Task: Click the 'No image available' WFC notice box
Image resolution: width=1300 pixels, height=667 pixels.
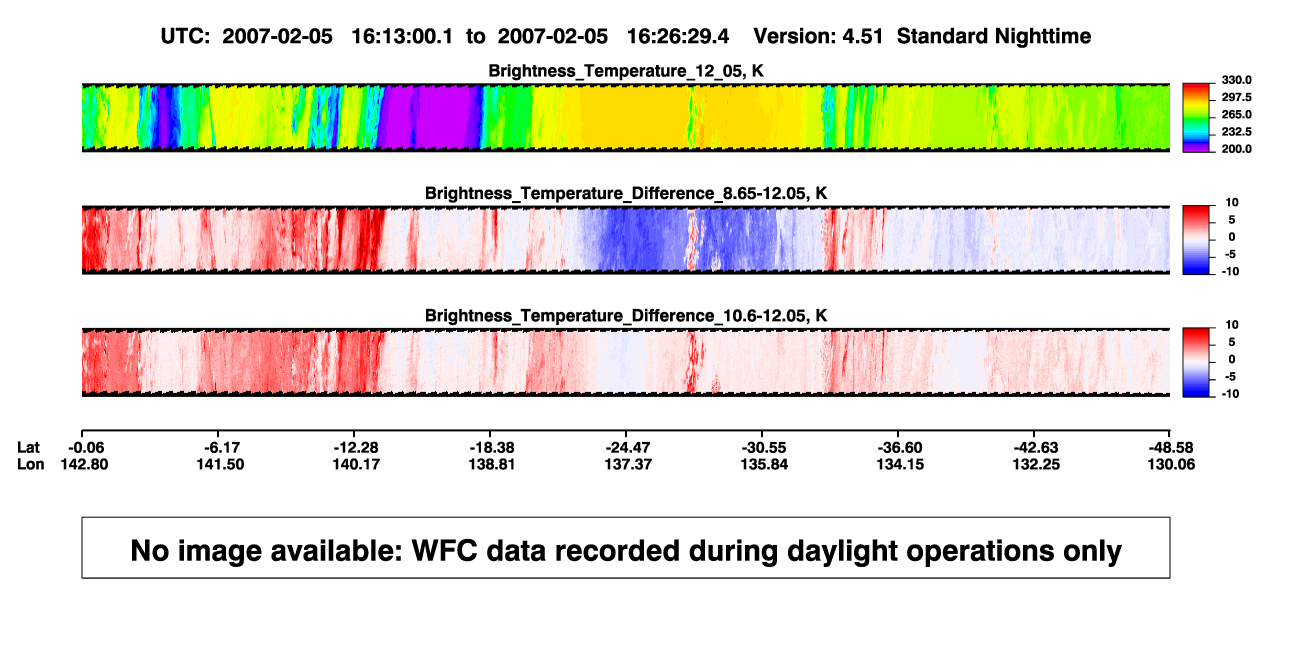Action: (x=626, y=547)
